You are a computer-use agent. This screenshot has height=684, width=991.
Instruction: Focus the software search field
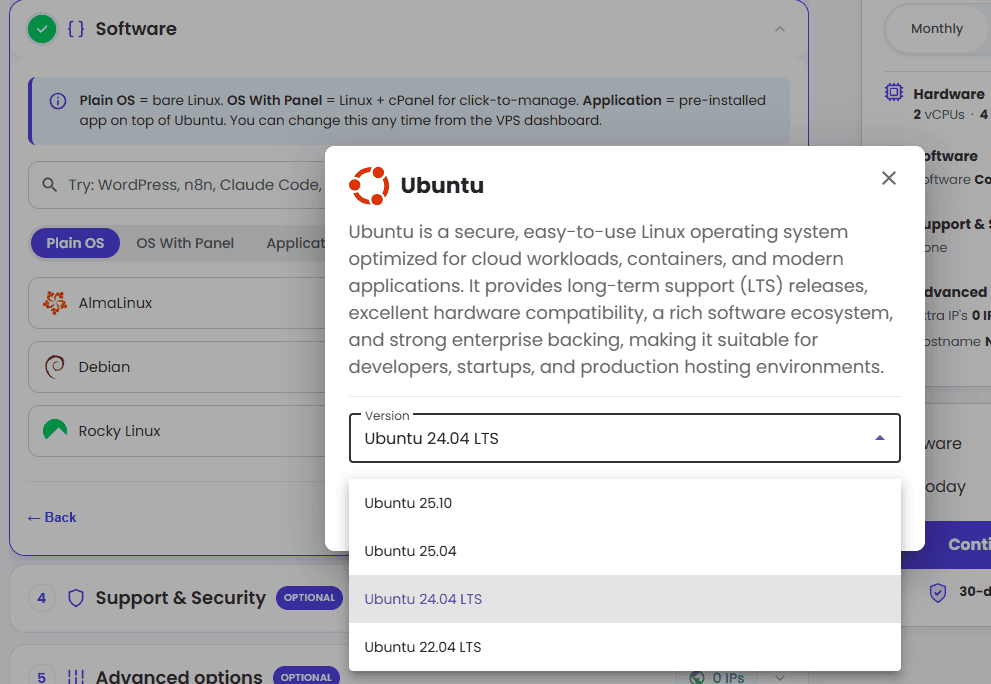tap(177, 185)
